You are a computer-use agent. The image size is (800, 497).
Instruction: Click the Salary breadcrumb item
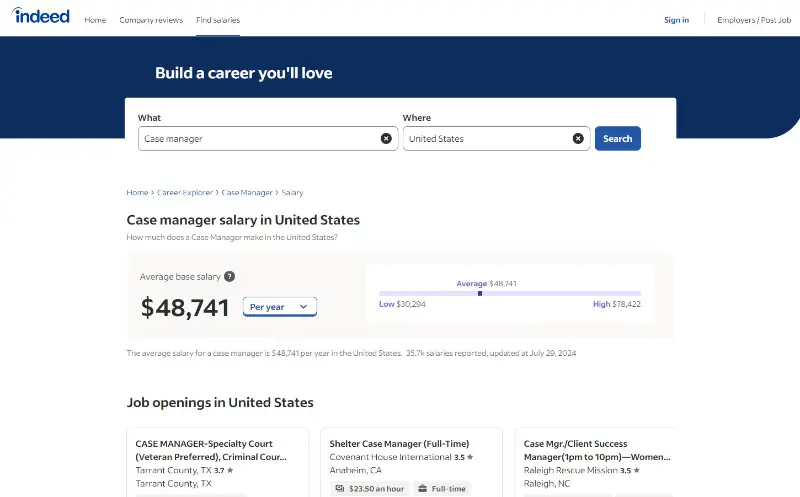pyautogui.click(x=292, y=192)
